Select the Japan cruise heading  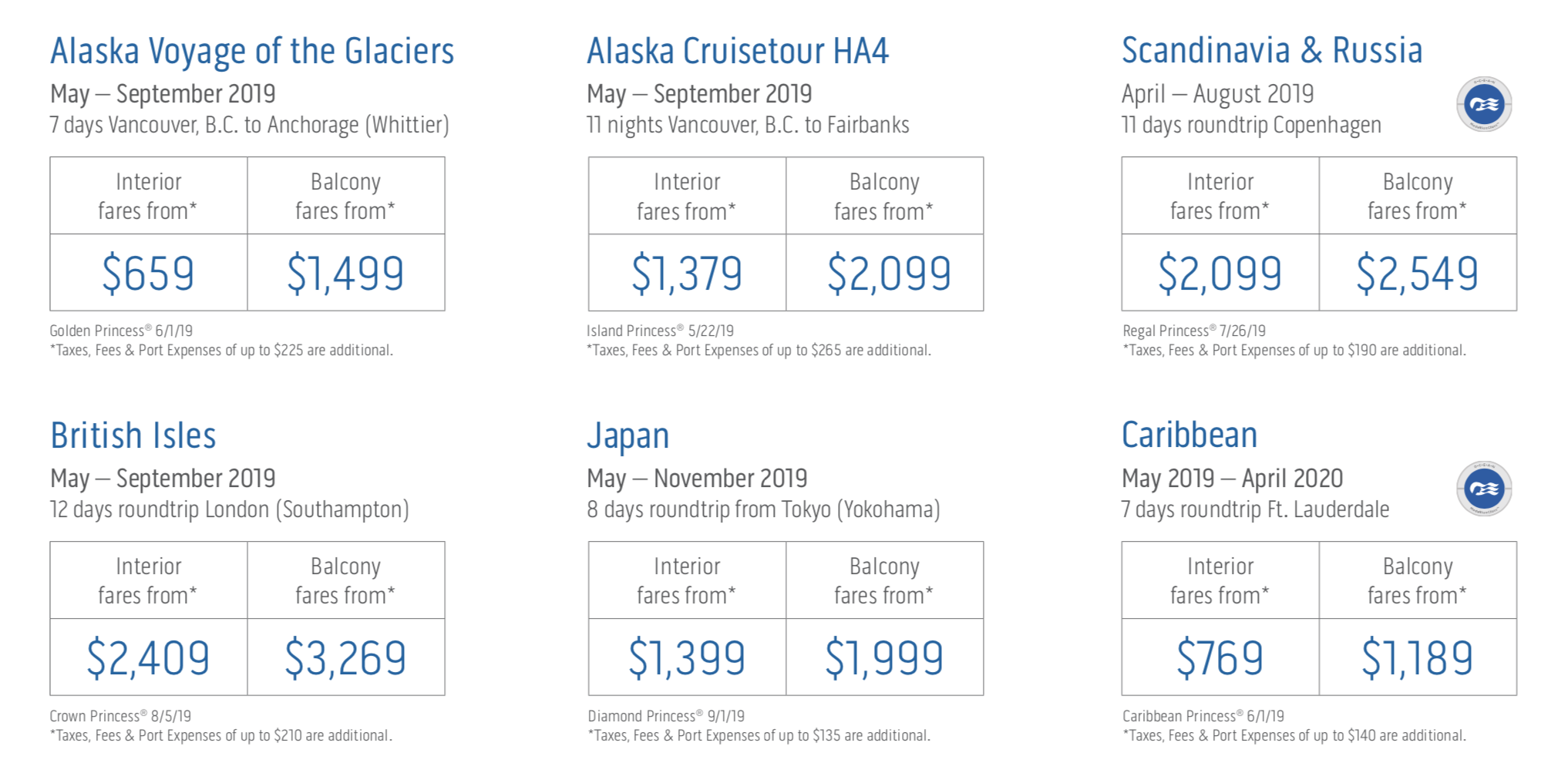(x=628, y=437)
